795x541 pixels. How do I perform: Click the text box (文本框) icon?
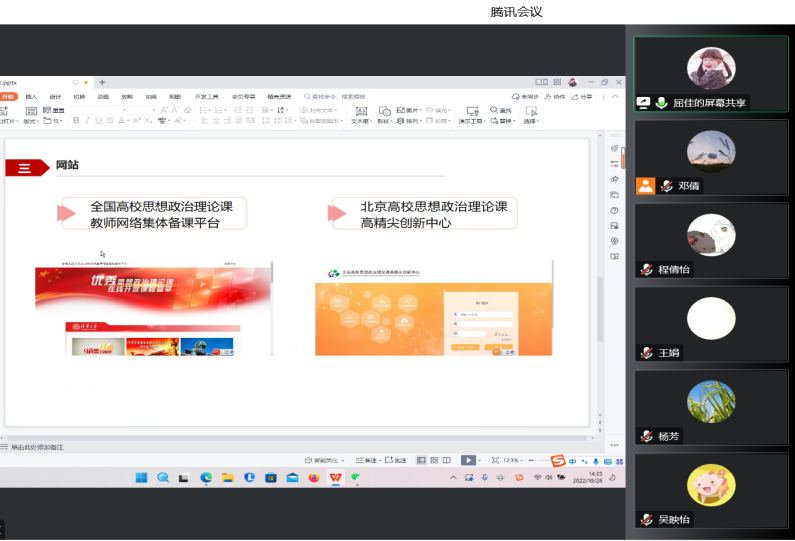361,111
